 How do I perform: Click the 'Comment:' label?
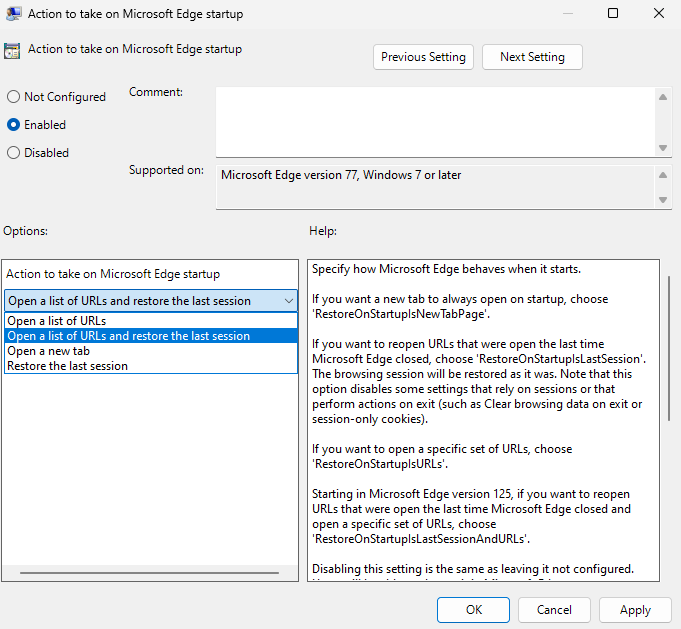point(156,92)
